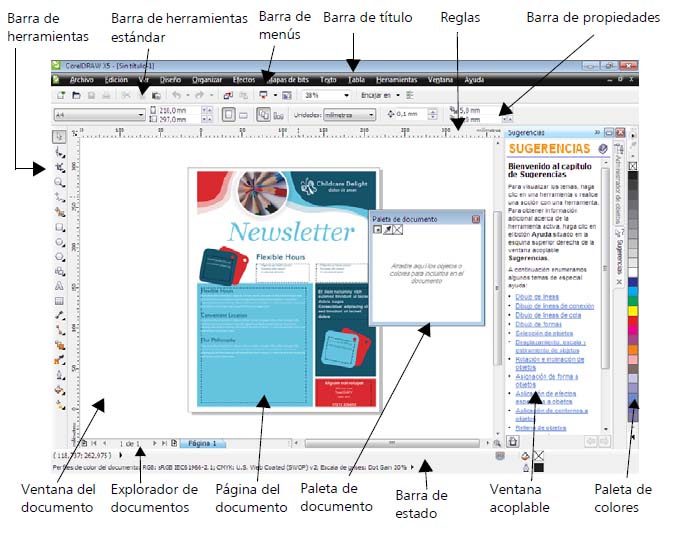Select the Outline pen tool in the toolbox

(60, 375)
